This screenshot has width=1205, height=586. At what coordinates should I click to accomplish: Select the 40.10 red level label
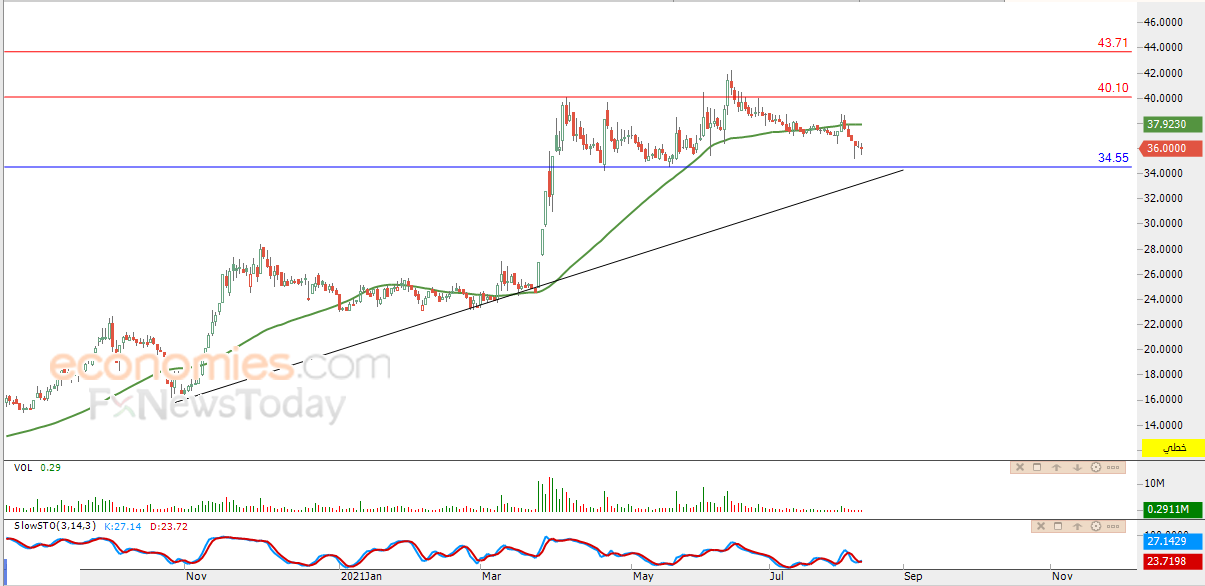pyautogui.click(x=1112, y=88)
